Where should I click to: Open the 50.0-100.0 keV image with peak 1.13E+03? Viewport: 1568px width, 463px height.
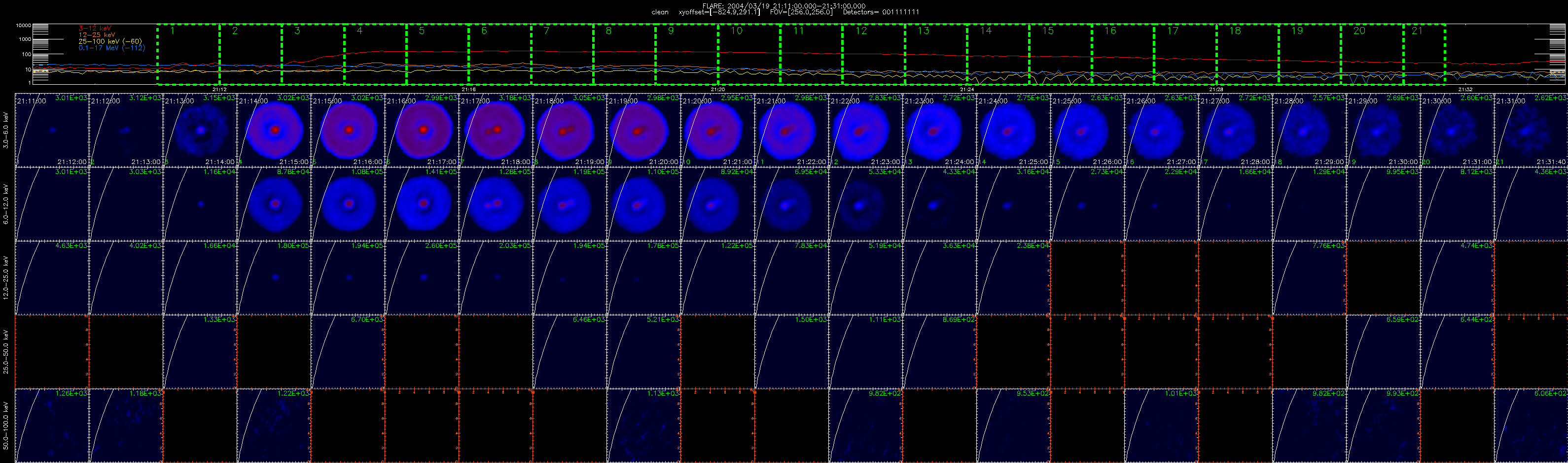(644, 426)
